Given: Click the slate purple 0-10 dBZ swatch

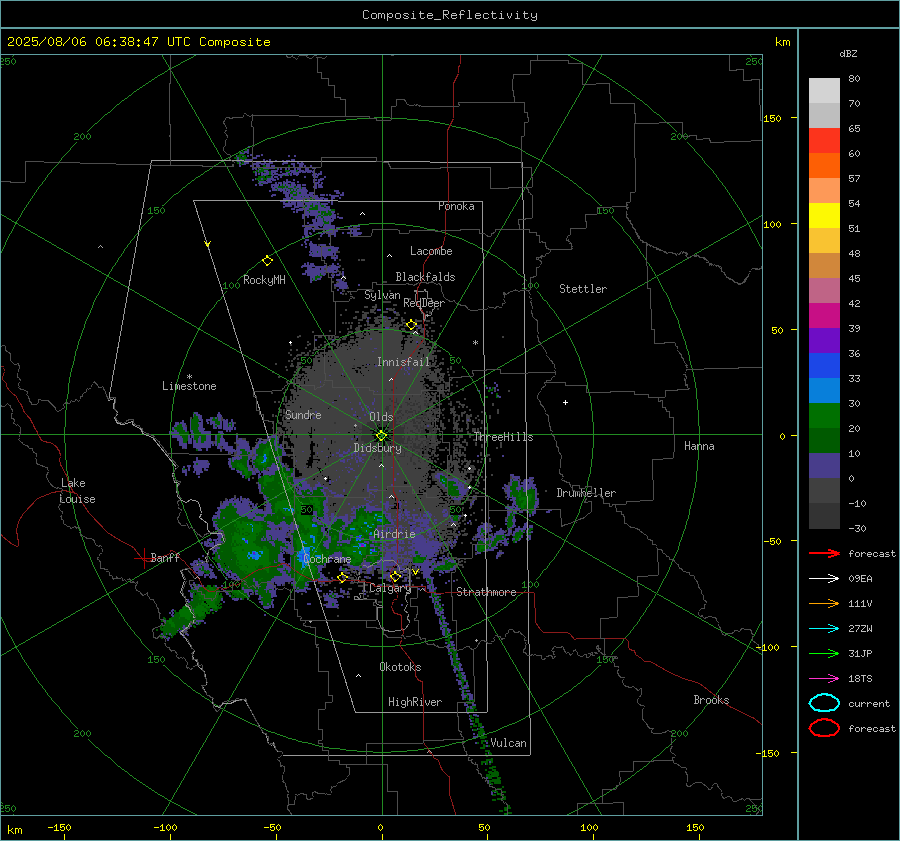Looking at the screenshot, I should [824, 466].
